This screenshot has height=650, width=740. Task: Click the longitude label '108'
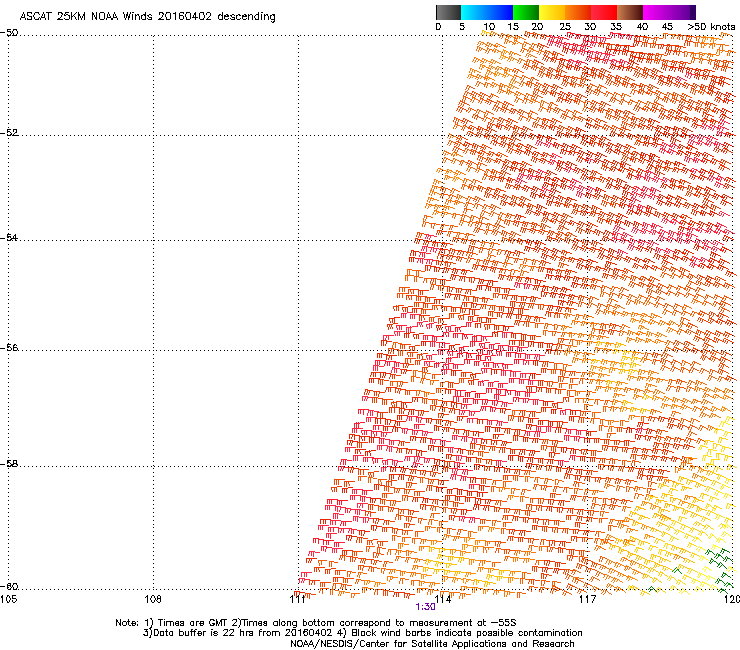point(153,599)
